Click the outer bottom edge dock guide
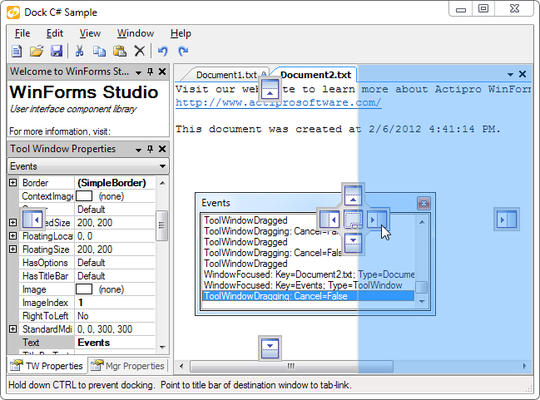The width and height of the screenshot is (540, 400). [x=270, y=348]
